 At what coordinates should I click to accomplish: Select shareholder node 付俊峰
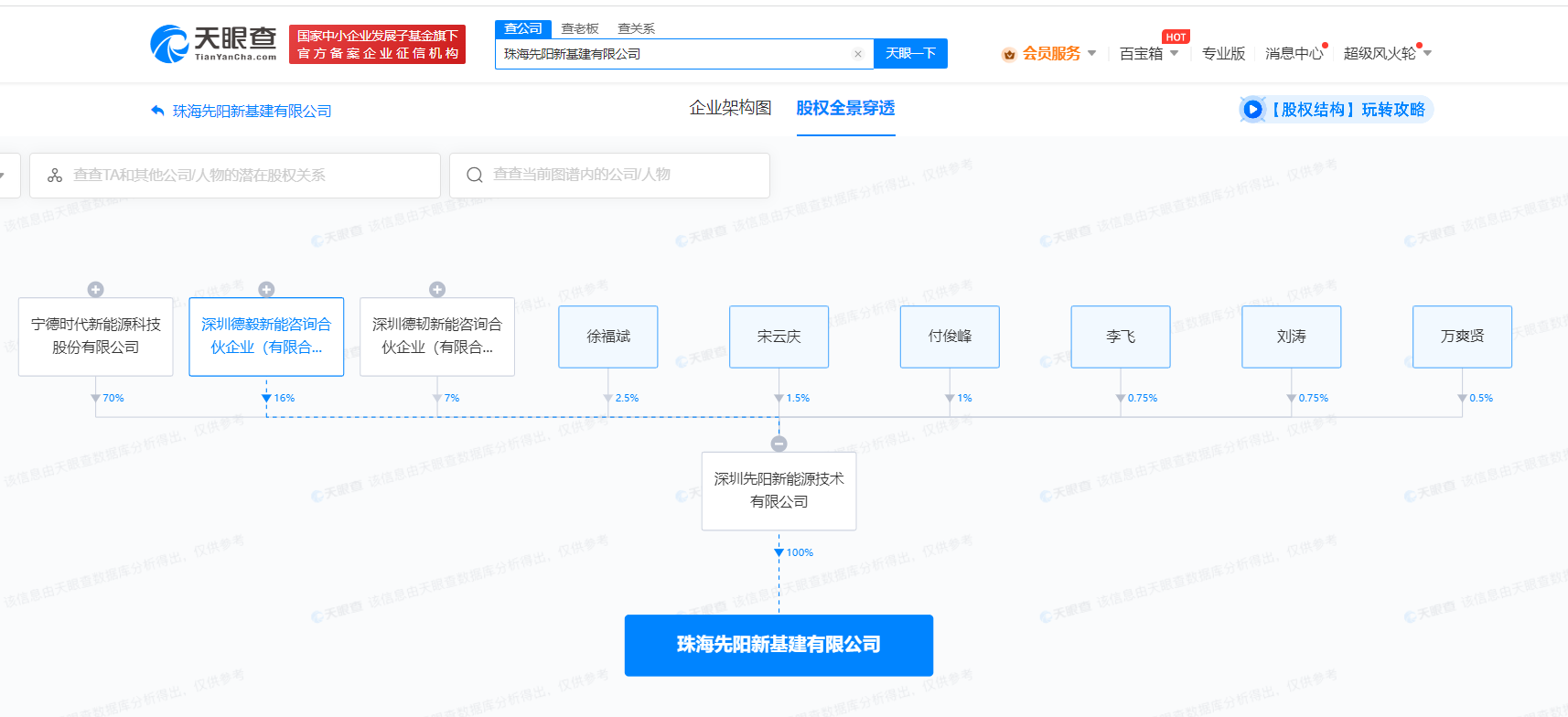tap(950, 337)
